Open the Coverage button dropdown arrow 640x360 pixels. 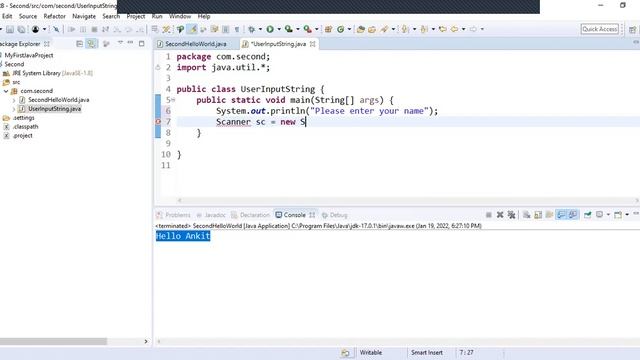click(298, 29)
